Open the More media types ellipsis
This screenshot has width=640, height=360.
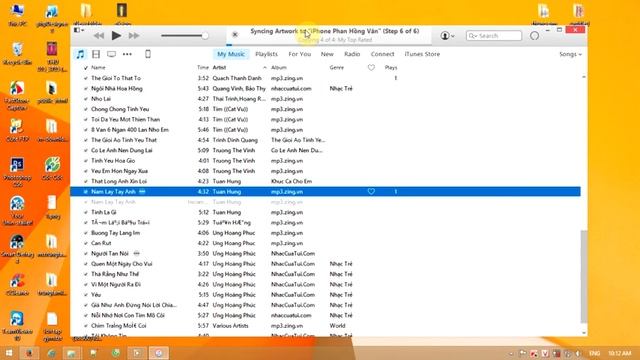127,54
